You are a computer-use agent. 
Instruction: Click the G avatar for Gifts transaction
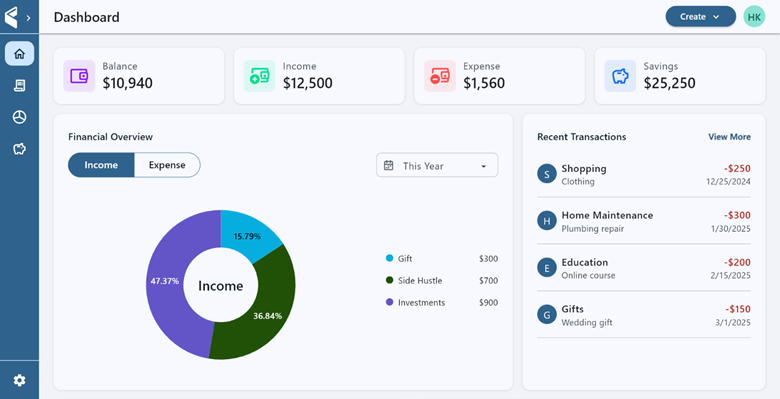(x=547, y=315)
